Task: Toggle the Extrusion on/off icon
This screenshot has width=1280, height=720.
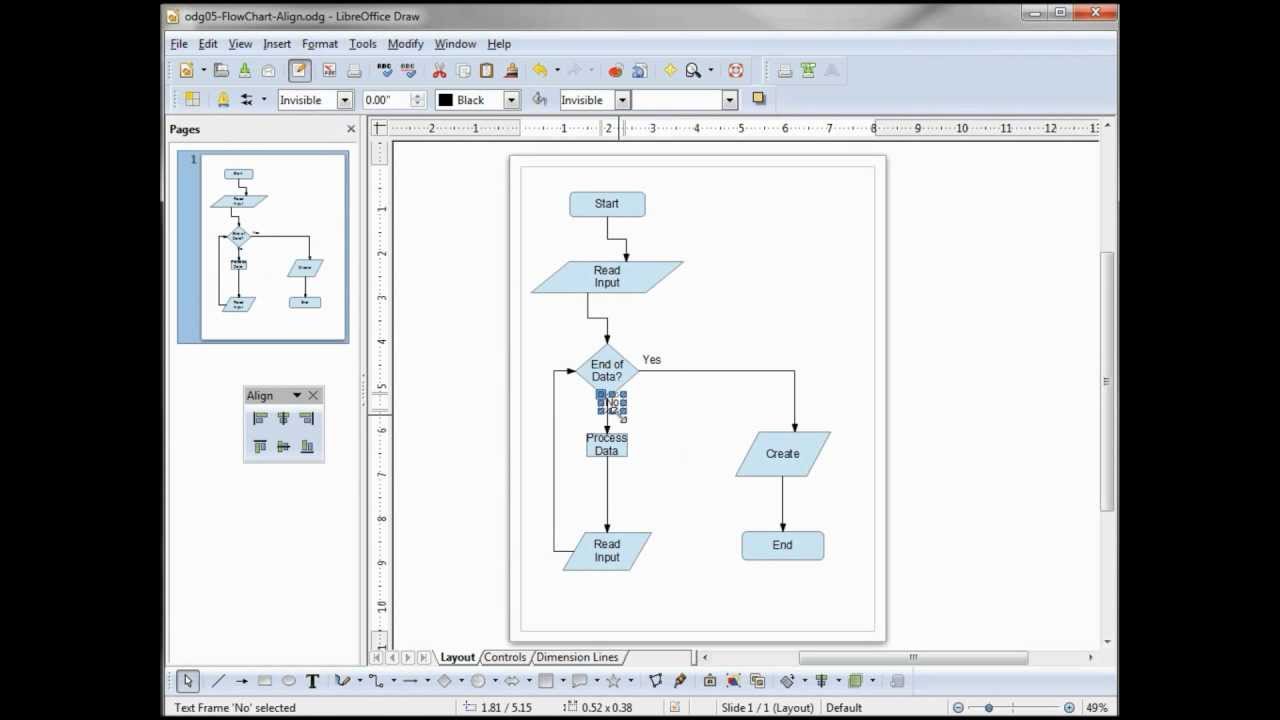Action: click(897, 681)
